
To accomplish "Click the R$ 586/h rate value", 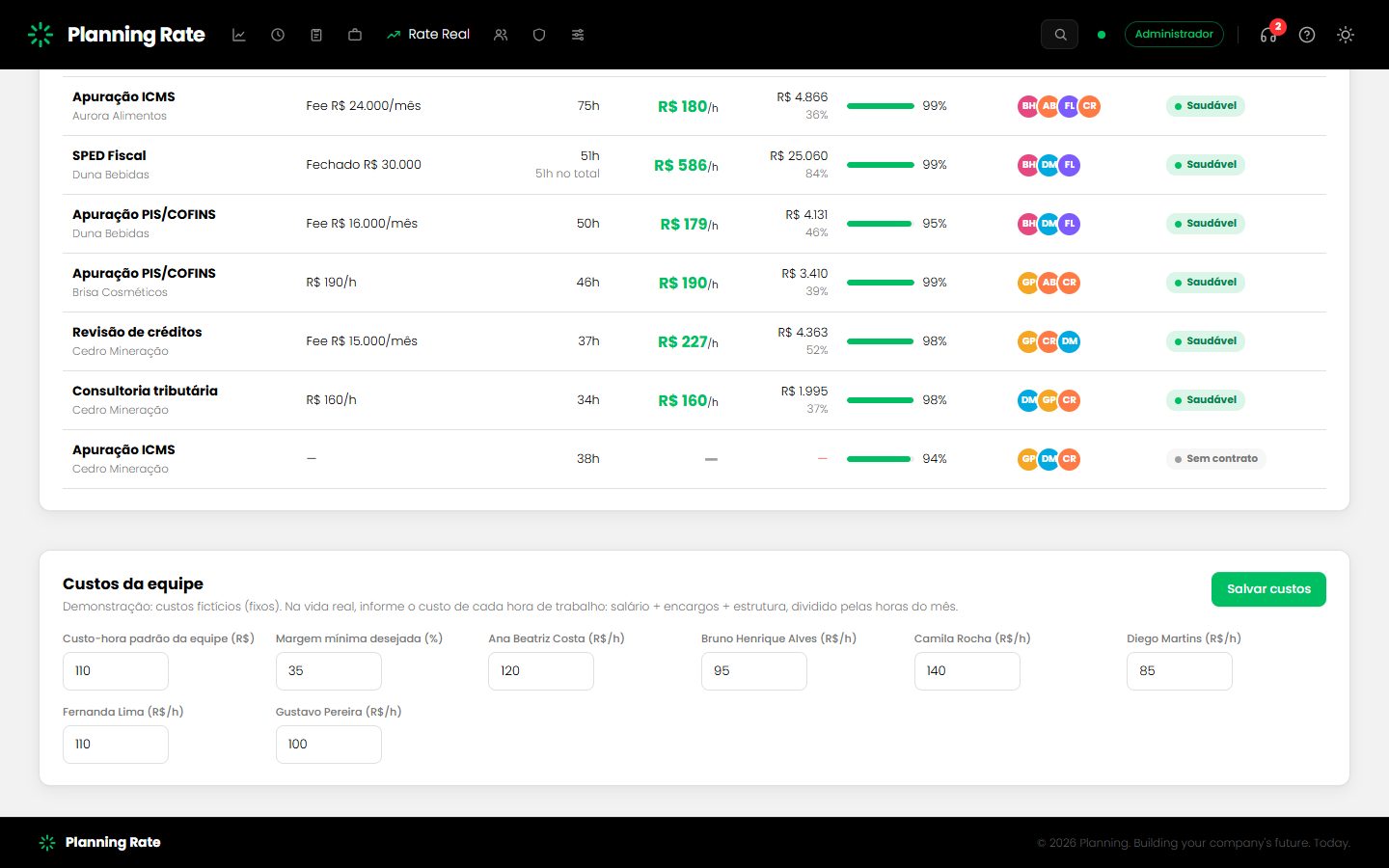I will click(686, 166).
